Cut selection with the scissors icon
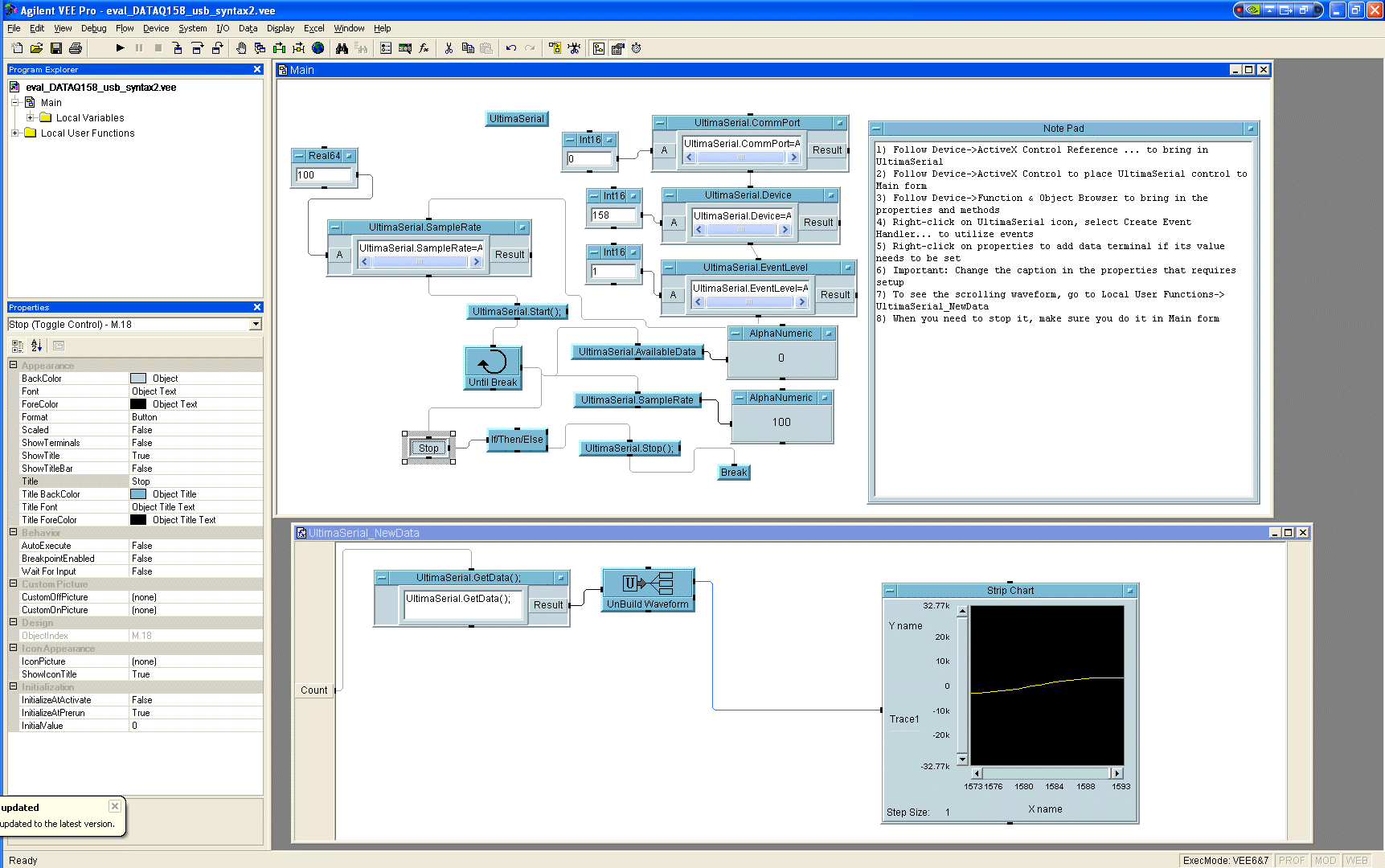The height and width of the screenshot is (868, 1385). (x=449, y=48)
